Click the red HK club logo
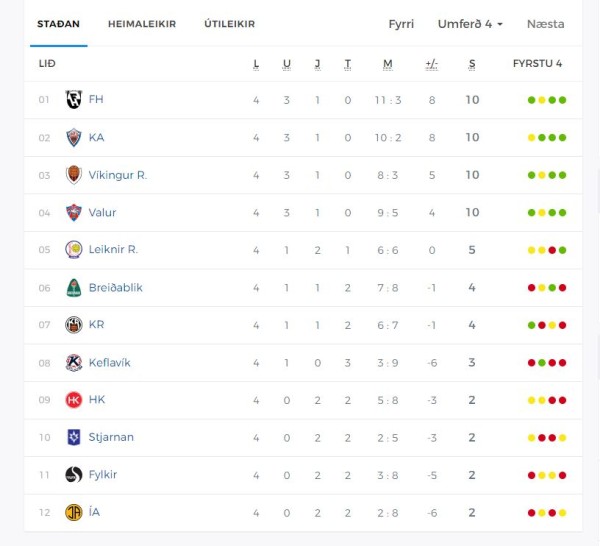Viewport: 600px width, 546px height. (73, 400)
